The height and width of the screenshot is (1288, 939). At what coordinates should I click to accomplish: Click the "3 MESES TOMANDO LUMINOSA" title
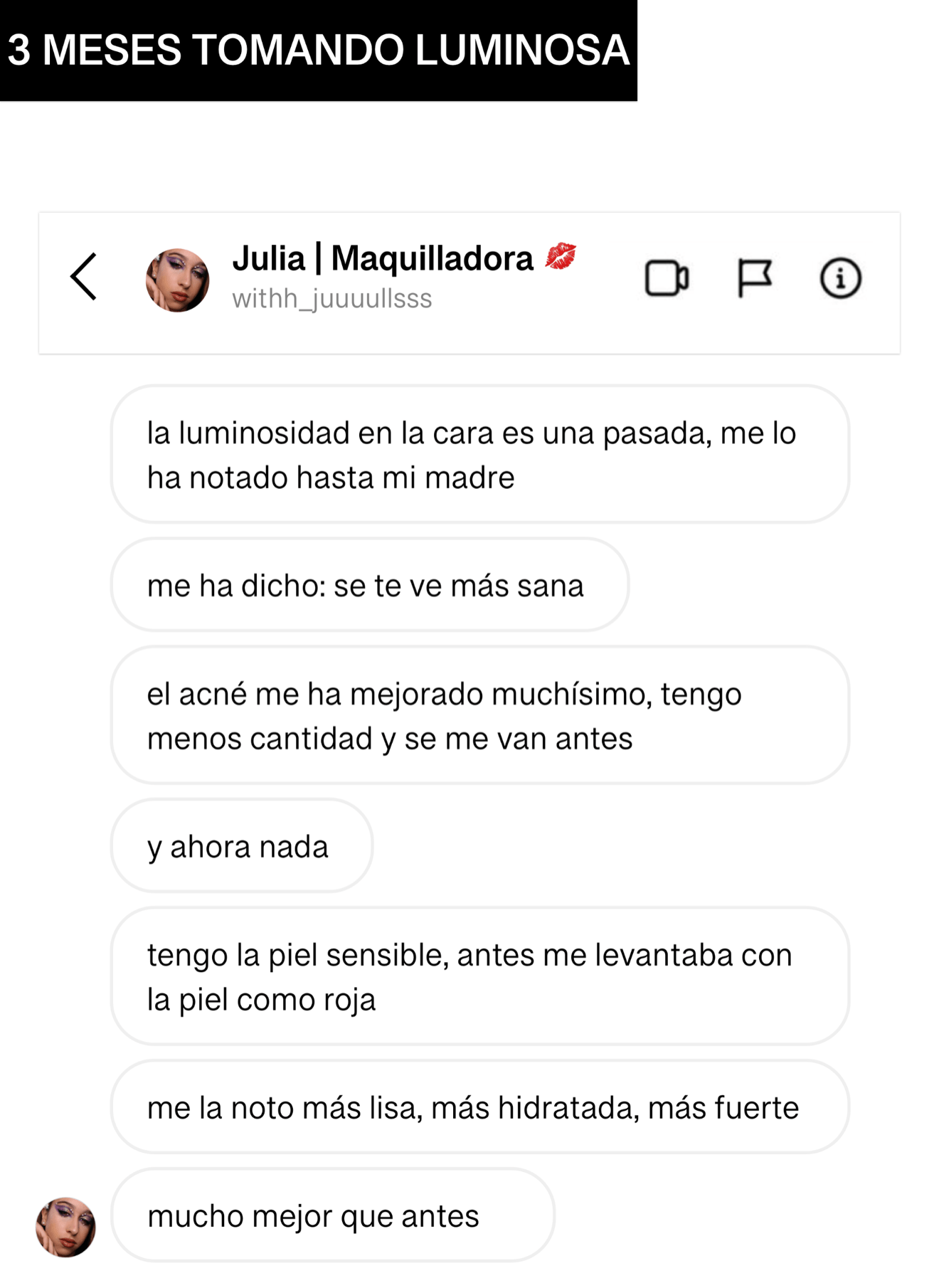(x=318, y=50)
